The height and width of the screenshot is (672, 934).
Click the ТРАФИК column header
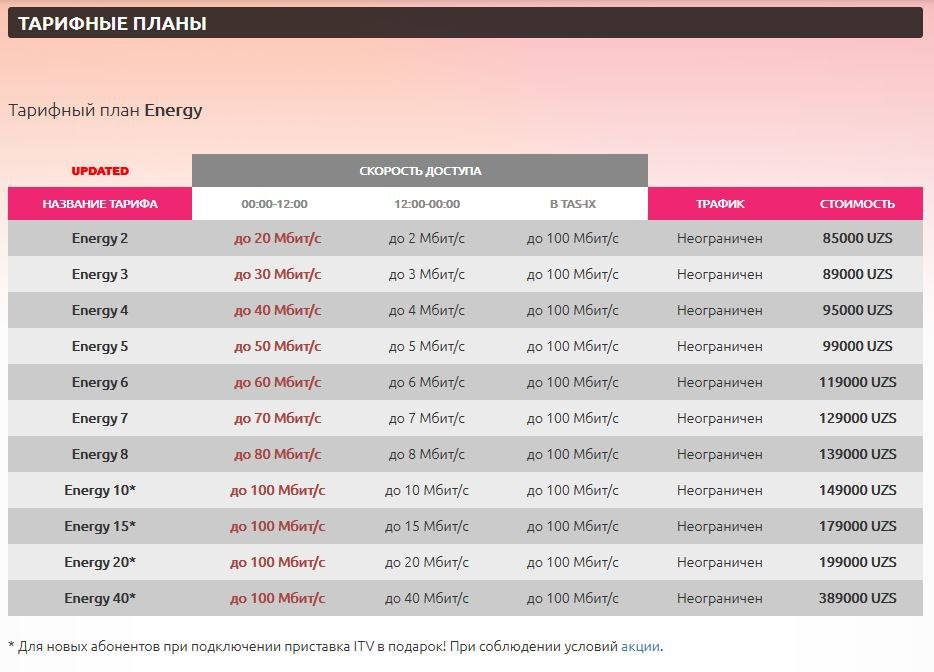pos(720,204)
